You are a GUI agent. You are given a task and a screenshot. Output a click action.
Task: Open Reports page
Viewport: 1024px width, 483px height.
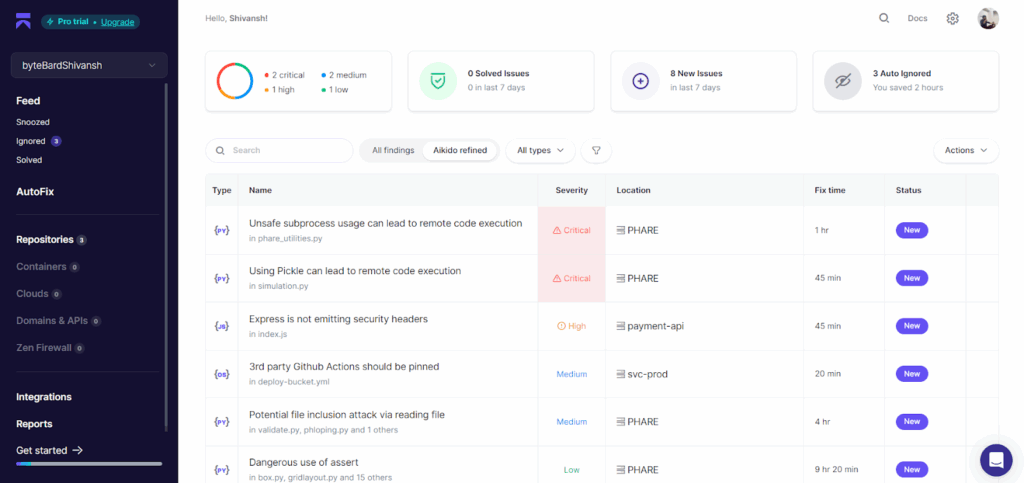click(34, 424)
